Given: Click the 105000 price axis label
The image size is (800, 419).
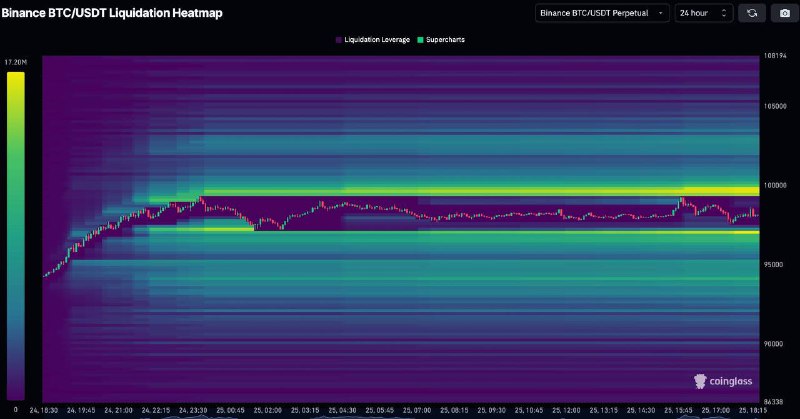Looking at the screenshot, I should pyautogui.click(x=774, y=106).
